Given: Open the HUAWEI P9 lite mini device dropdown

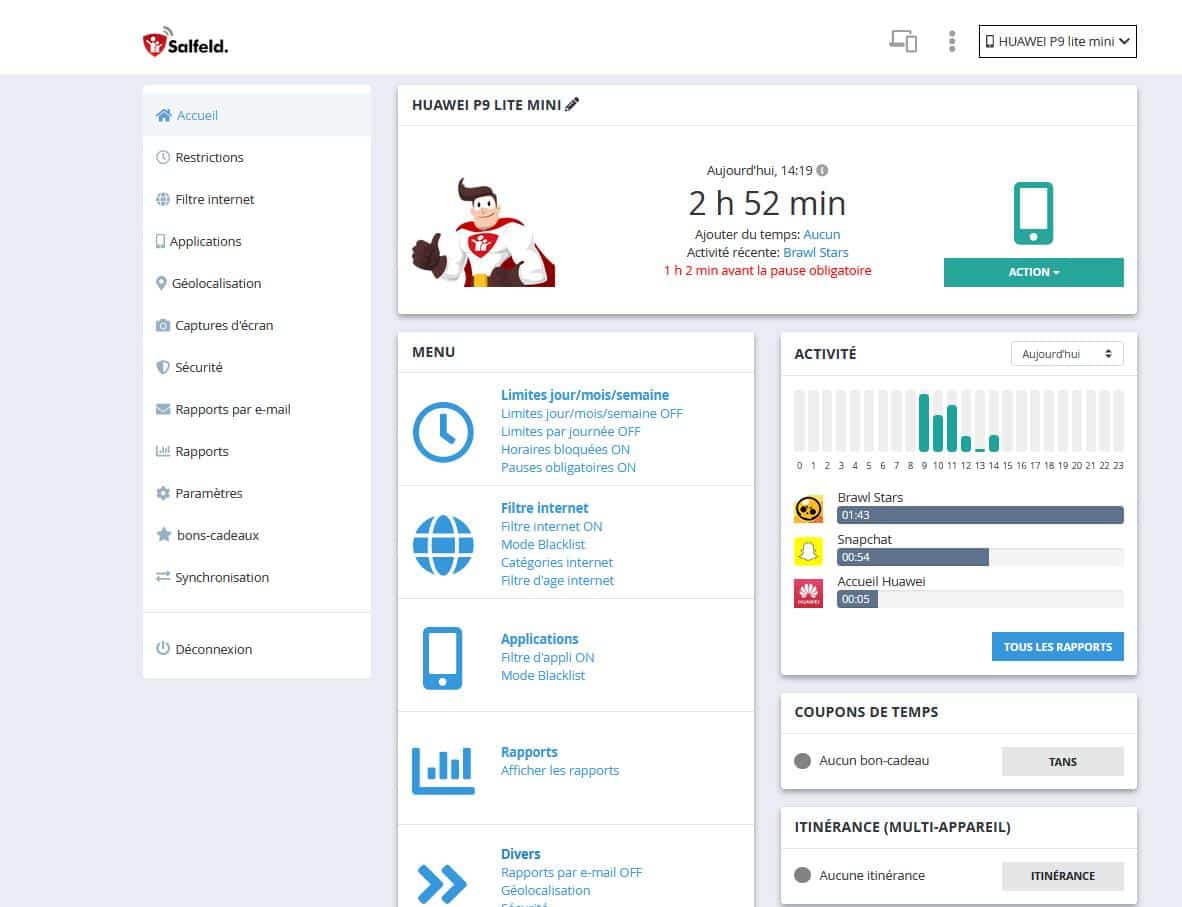Looking at the screenshot, I should (x=1057, y=41).
